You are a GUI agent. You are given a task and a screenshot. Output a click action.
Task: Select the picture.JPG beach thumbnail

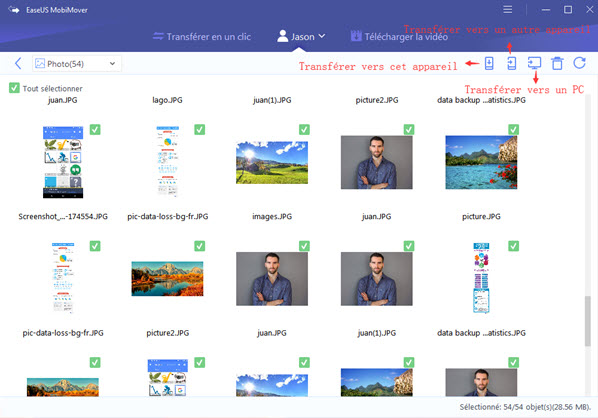tap(481, 162)
